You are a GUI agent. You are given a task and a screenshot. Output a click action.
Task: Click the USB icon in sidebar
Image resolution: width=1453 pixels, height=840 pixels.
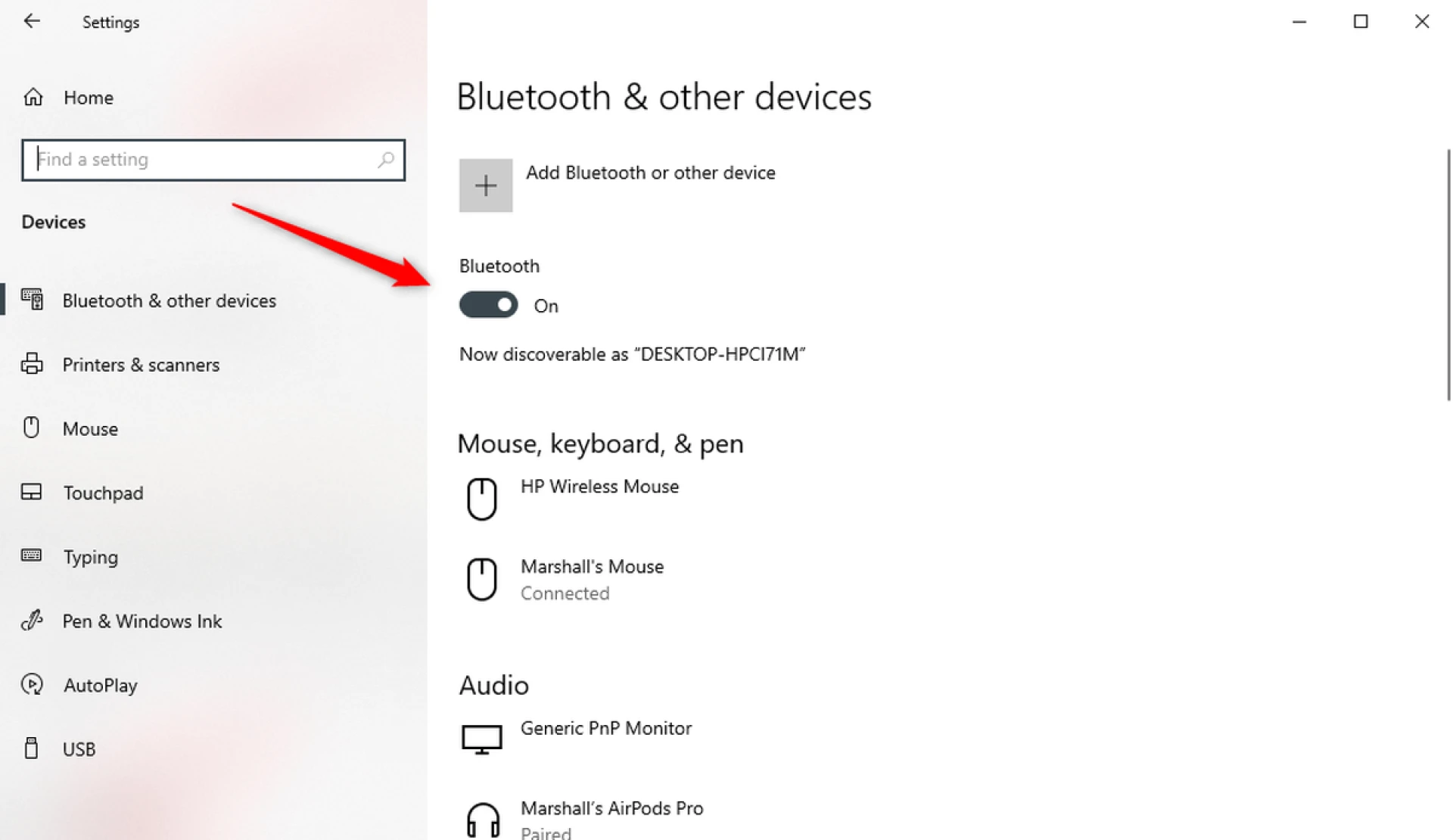click(x=31, y=748)
